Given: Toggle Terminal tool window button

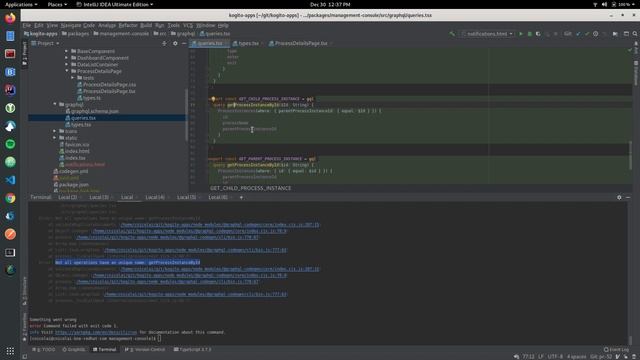Looking at the screenshot, I should pos(104,349).
